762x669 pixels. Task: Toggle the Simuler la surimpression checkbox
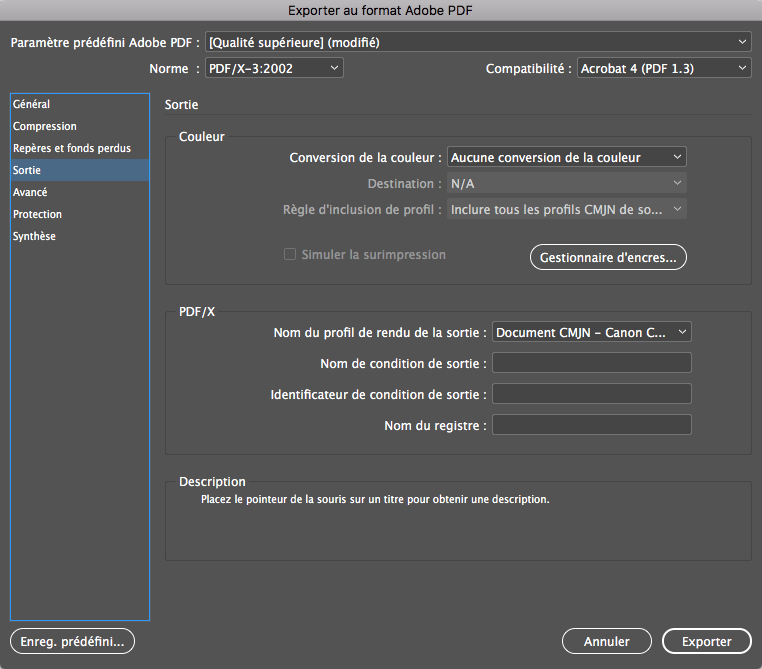click(x=290, y=255)
